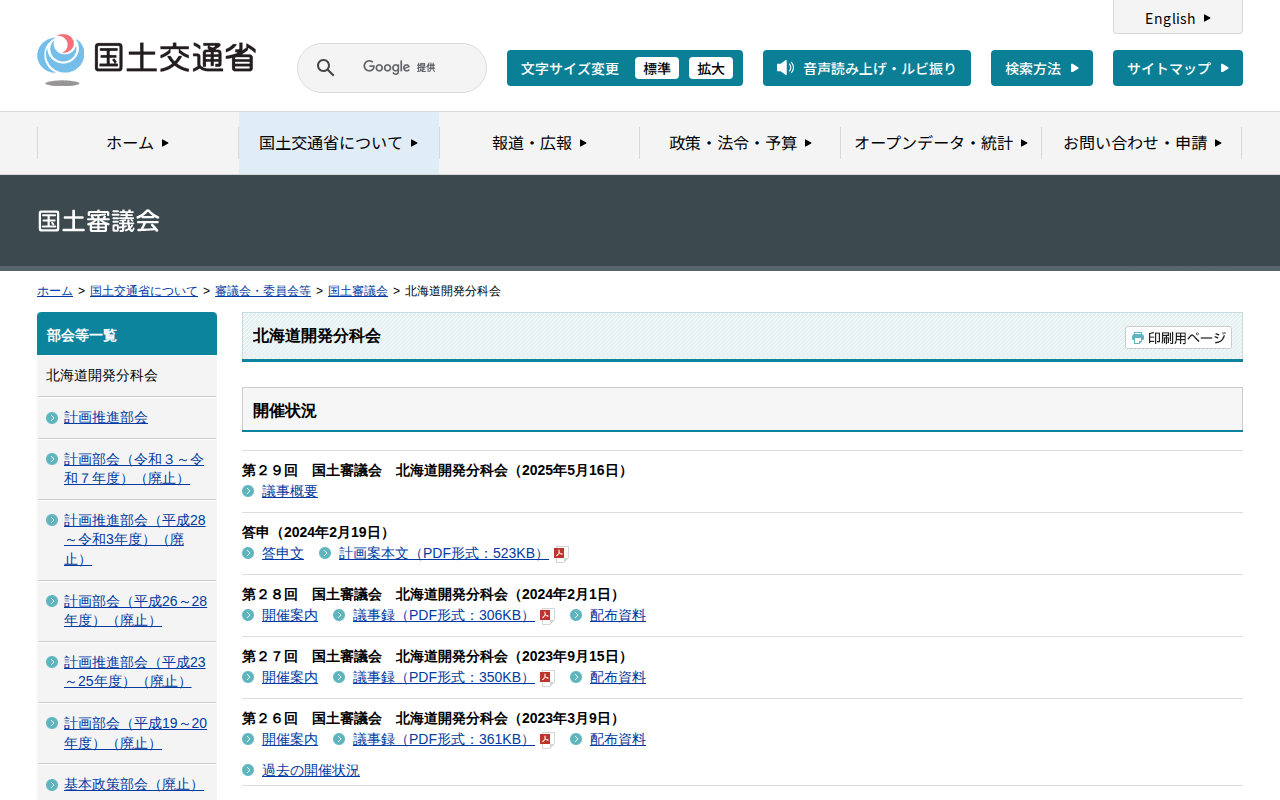Click PDF icon beside 第28回 議事録

[547, 616]
